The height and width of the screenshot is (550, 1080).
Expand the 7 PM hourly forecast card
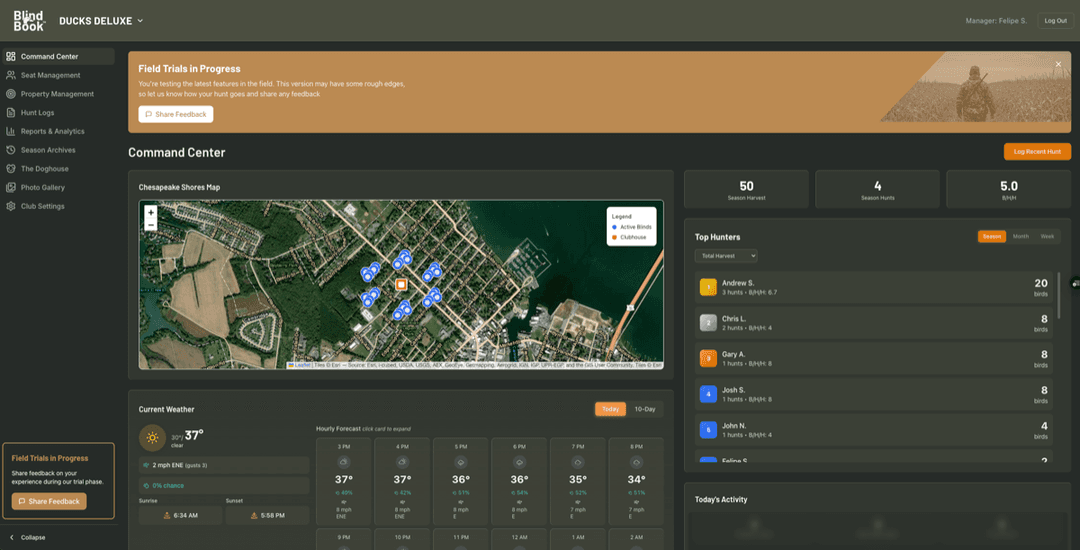point(578,480)
